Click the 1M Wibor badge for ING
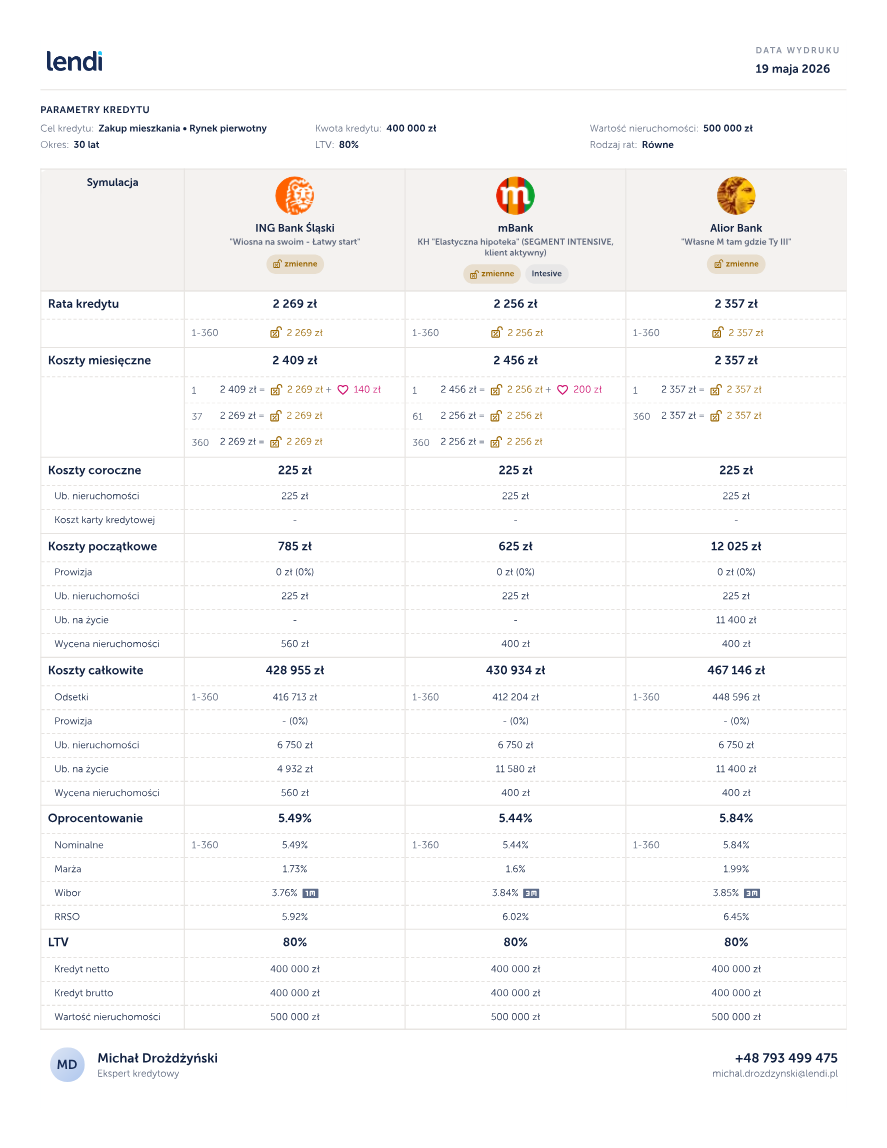Screen dimensions: 887x1148 pyautogui.click(x=310, y=893)
